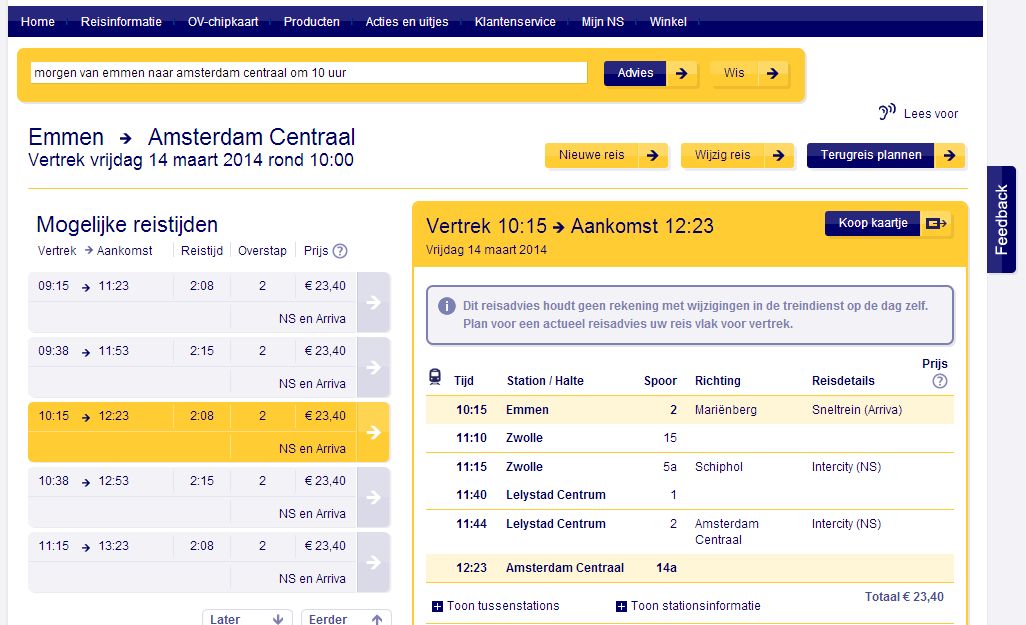Click arrow on the 11:15 to 13:23 trip

point(373,562)
